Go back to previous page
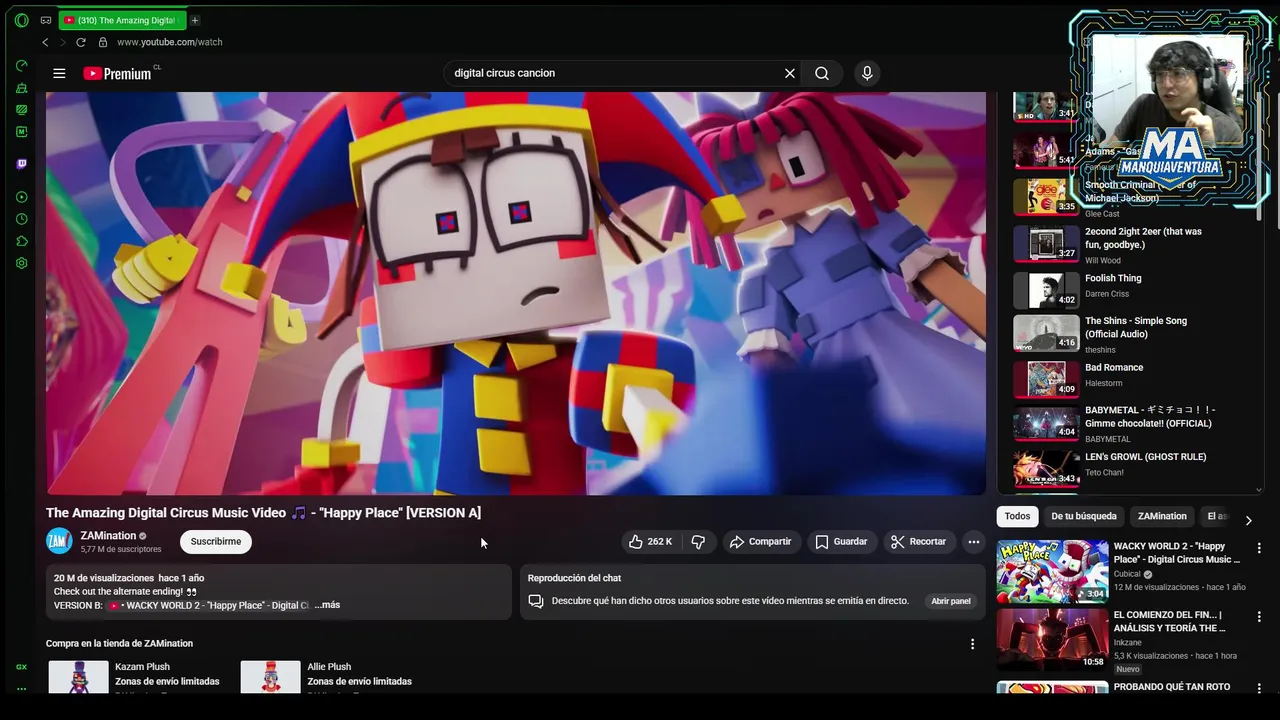The image size is (1280, 720). pyautogui.click(x=45, y=42)
